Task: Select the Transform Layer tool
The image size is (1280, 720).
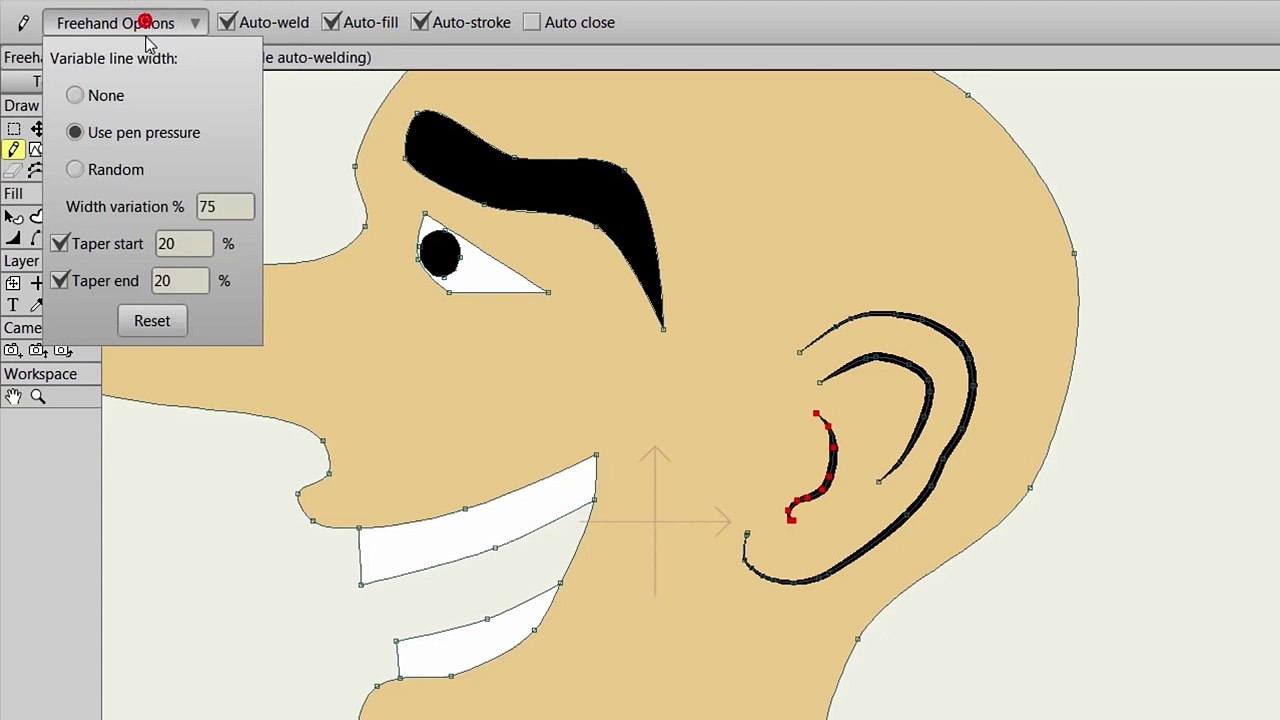Action: tap(13, 284)
